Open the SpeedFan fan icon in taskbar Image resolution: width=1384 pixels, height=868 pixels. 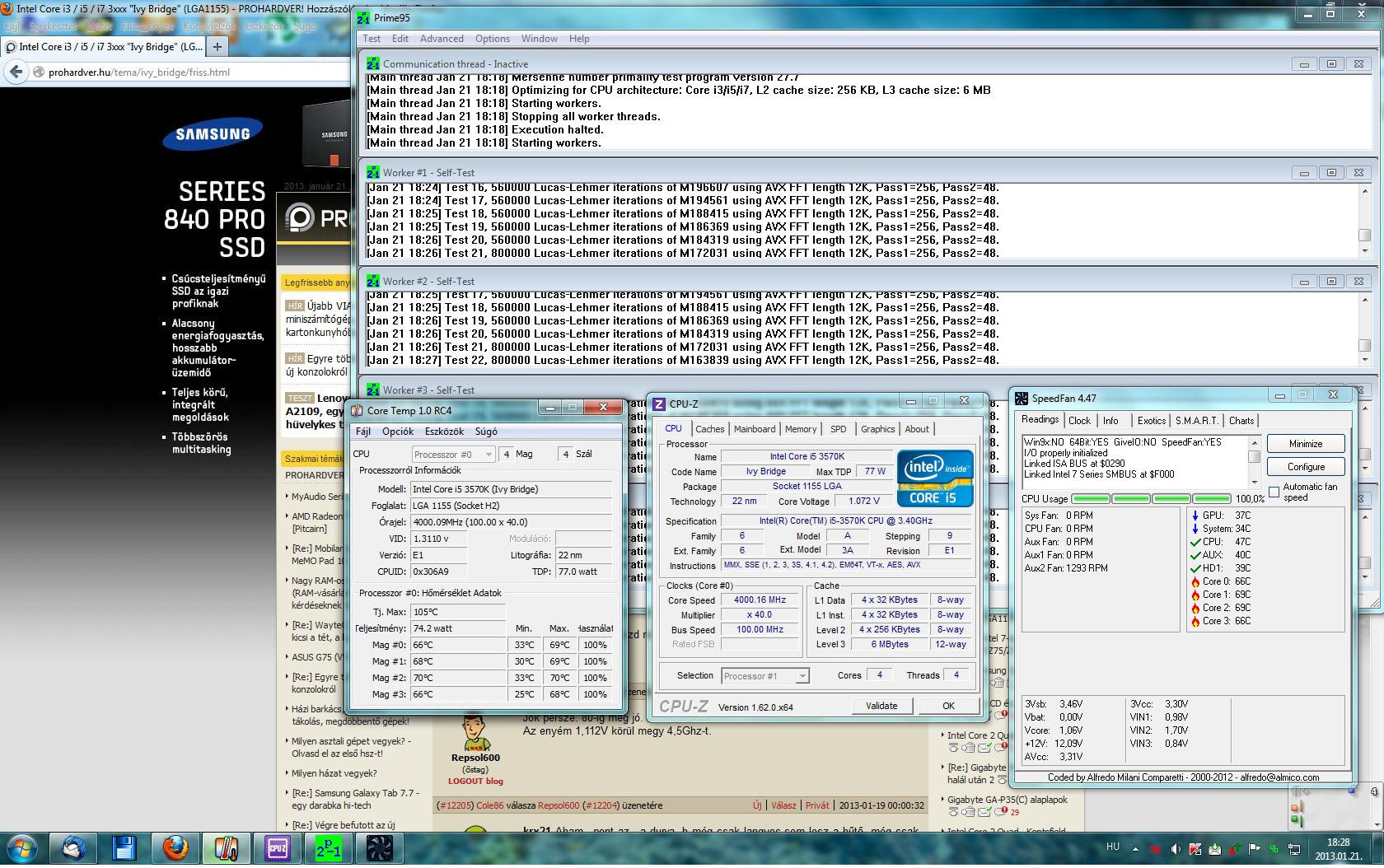coord(379,847)
